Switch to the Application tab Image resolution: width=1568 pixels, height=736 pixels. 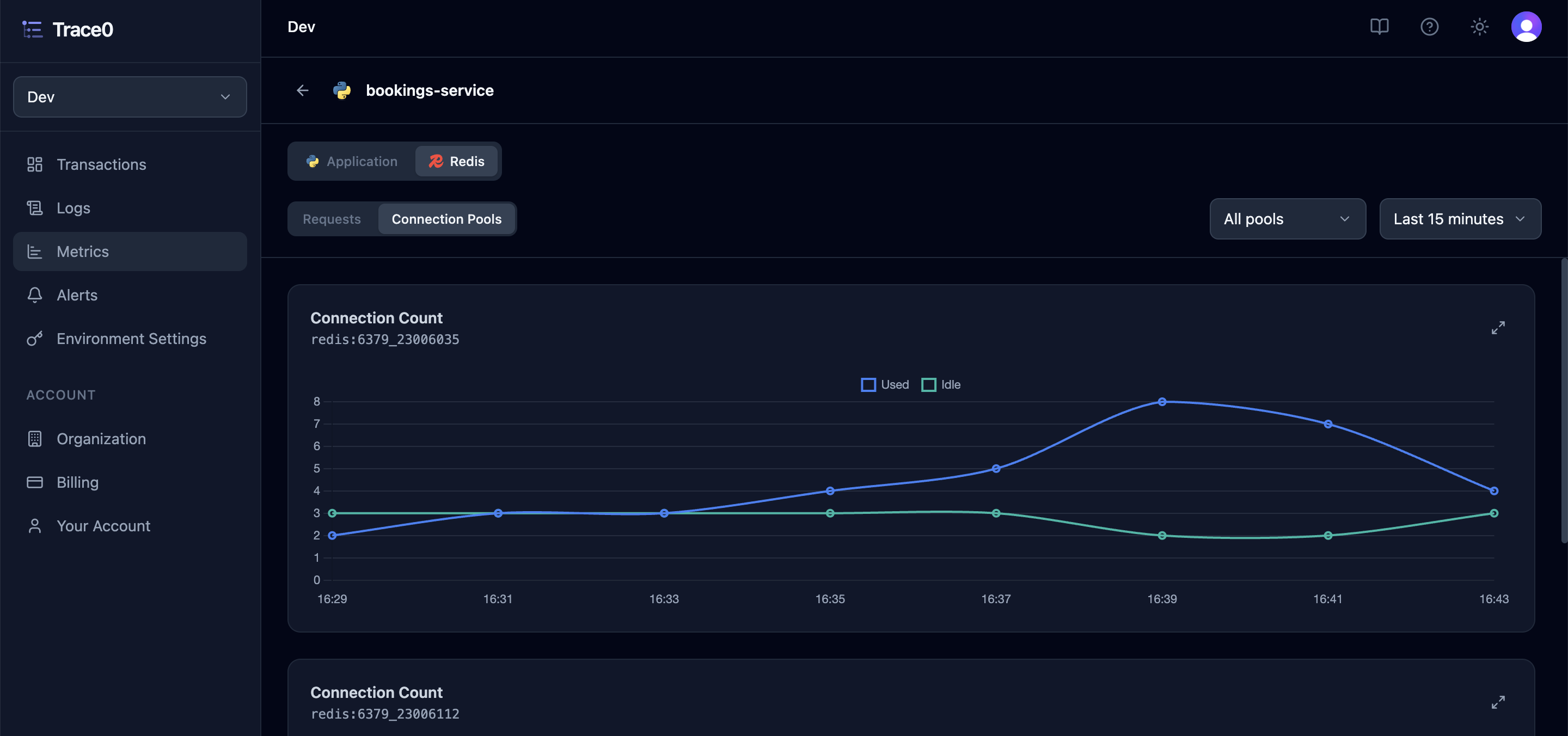pyautogui.click(x=352, y=161)
